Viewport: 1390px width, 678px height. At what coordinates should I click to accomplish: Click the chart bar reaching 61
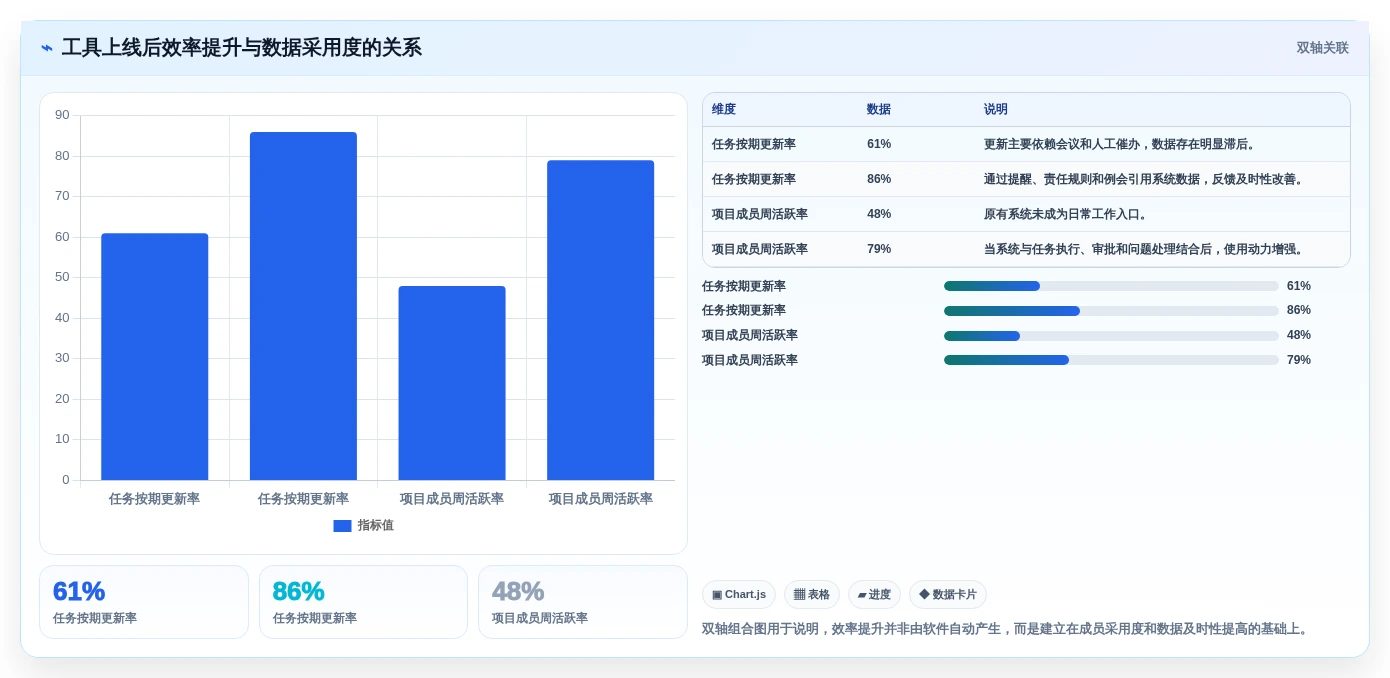coord(155,357)
